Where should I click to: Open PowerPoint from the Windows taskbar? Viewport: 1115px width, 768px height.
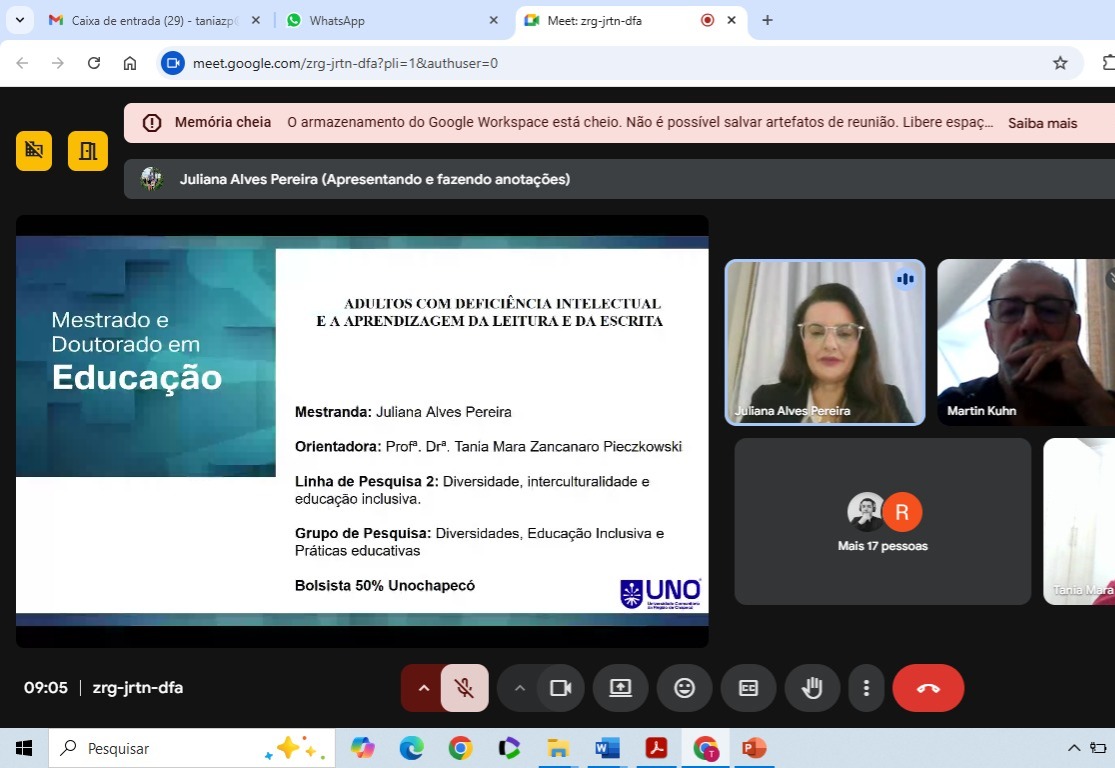click(x=753, y=748)
